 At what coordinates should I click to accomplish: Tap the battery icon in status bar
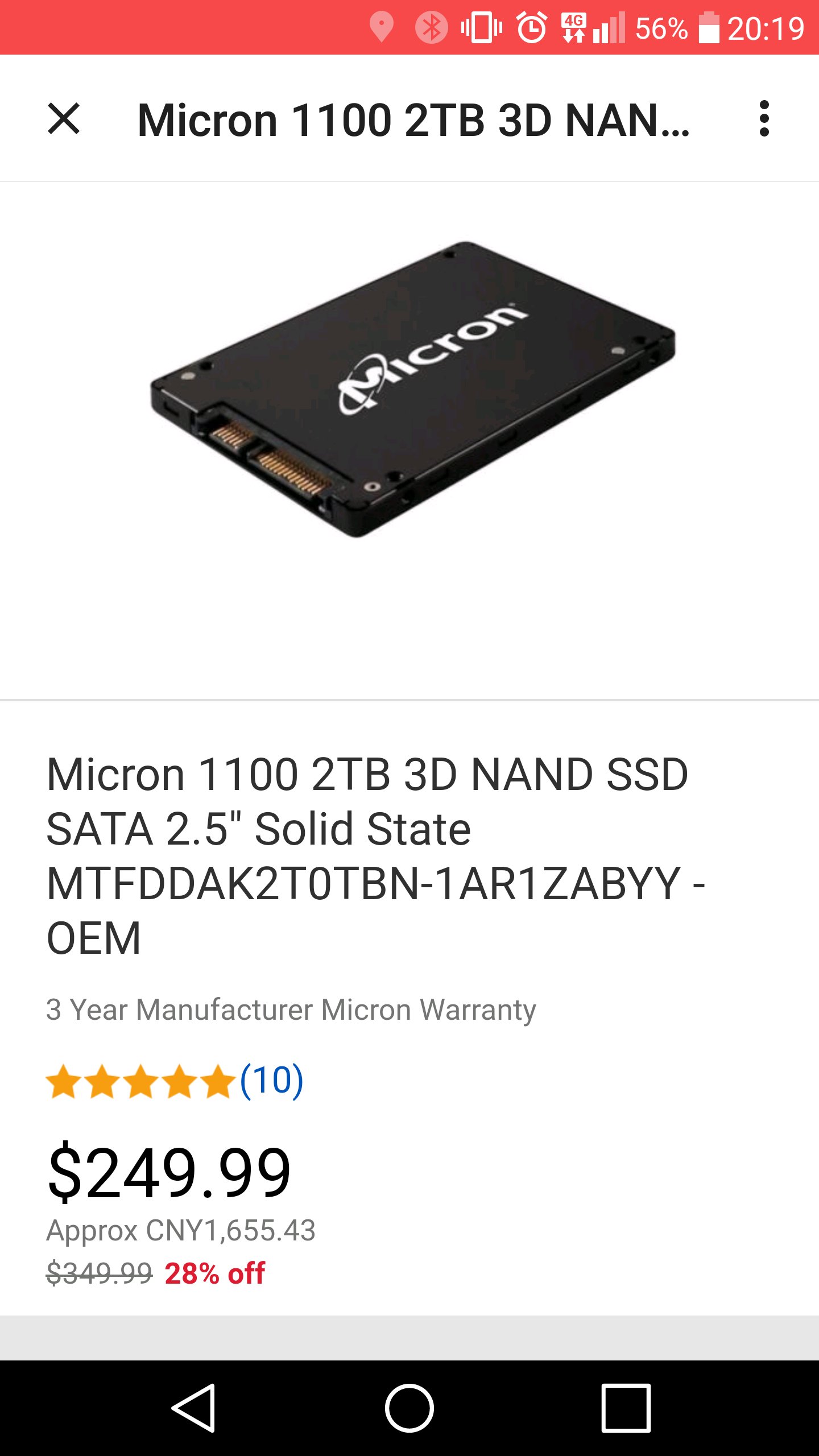click(709, 27)
